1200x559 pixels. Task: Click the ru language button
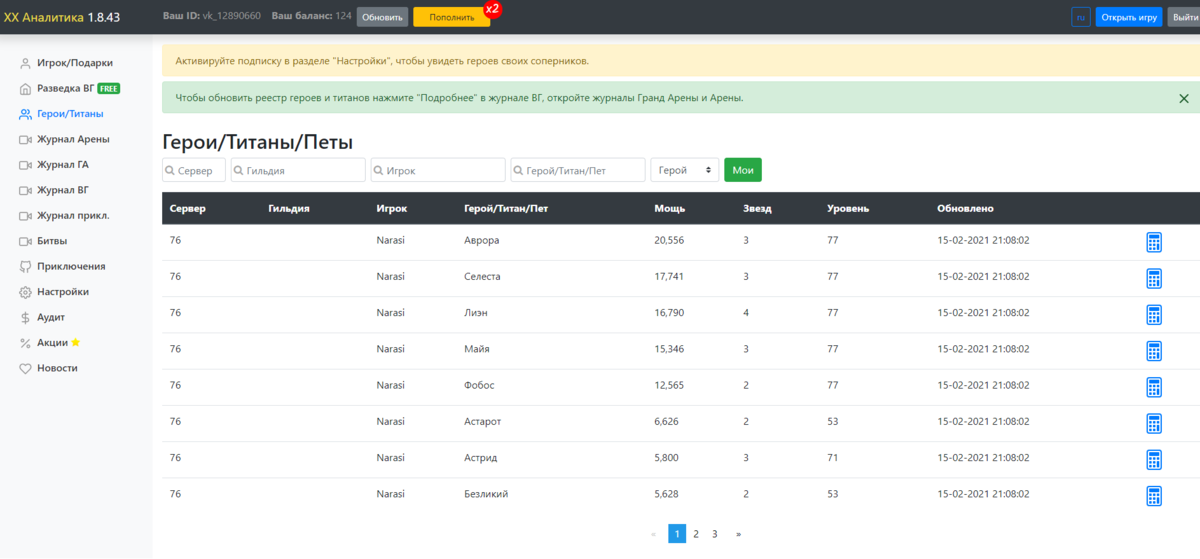(1080, 17)
